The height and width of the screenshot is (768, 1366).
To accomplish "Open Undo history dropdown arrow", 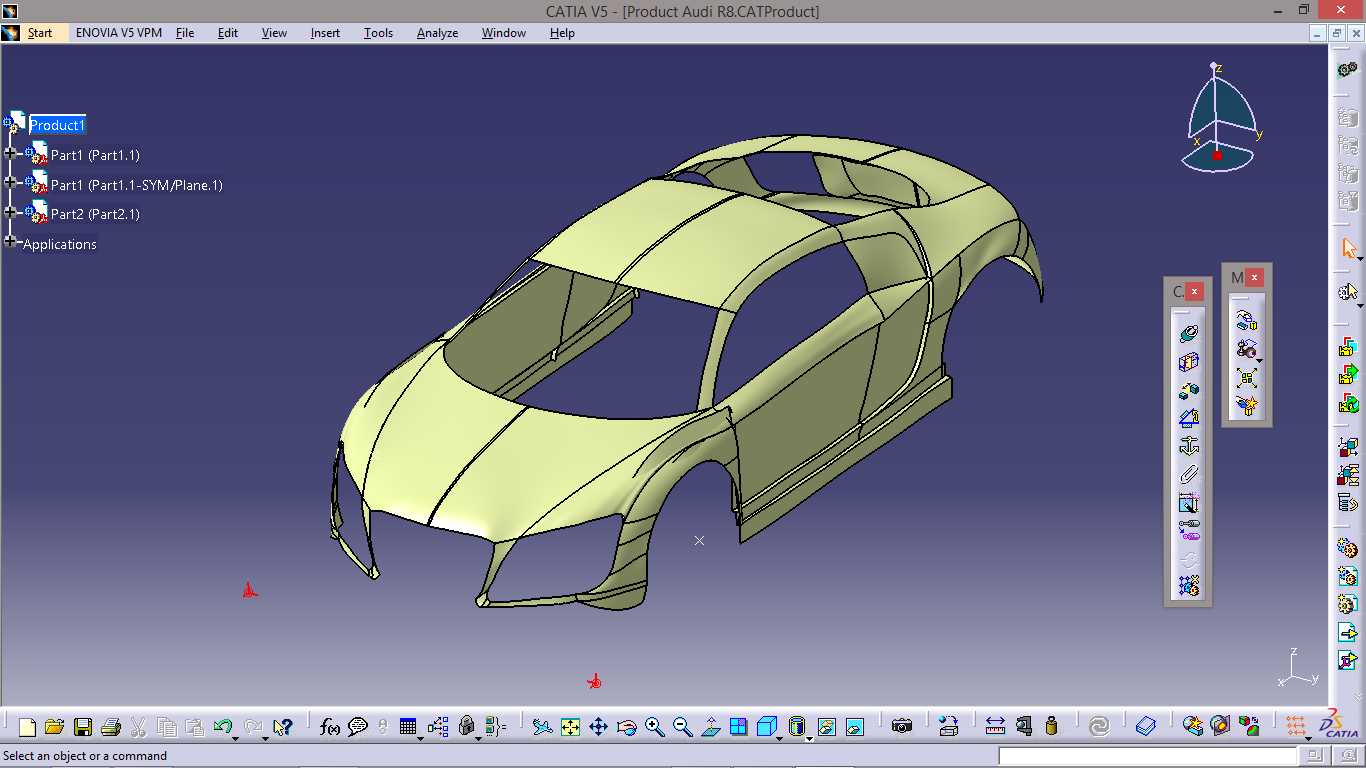I will [x=235, y=738].
